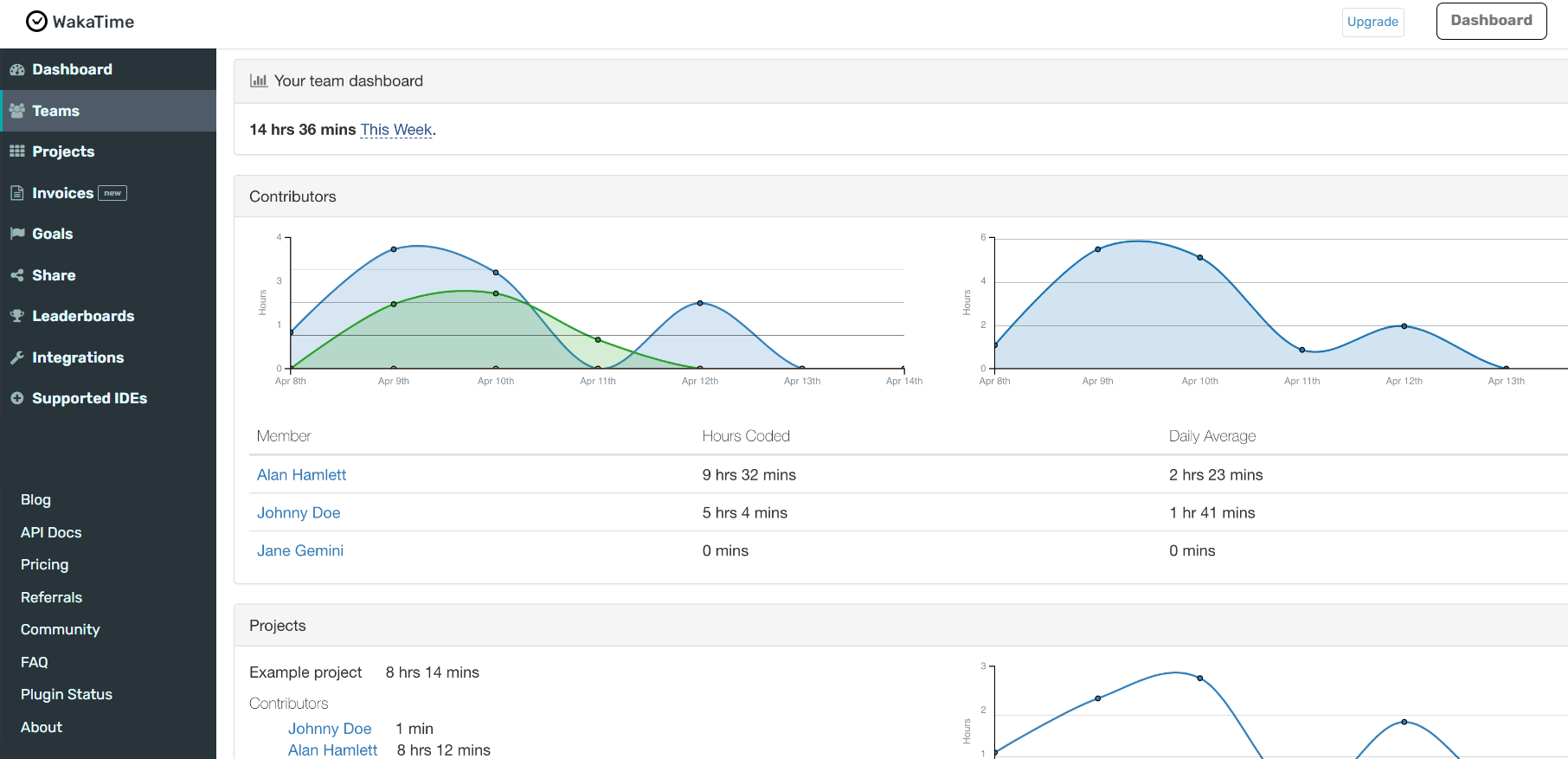
Task: Open the FAQ link
Action: pyautogui.click(x=35, y=662)
